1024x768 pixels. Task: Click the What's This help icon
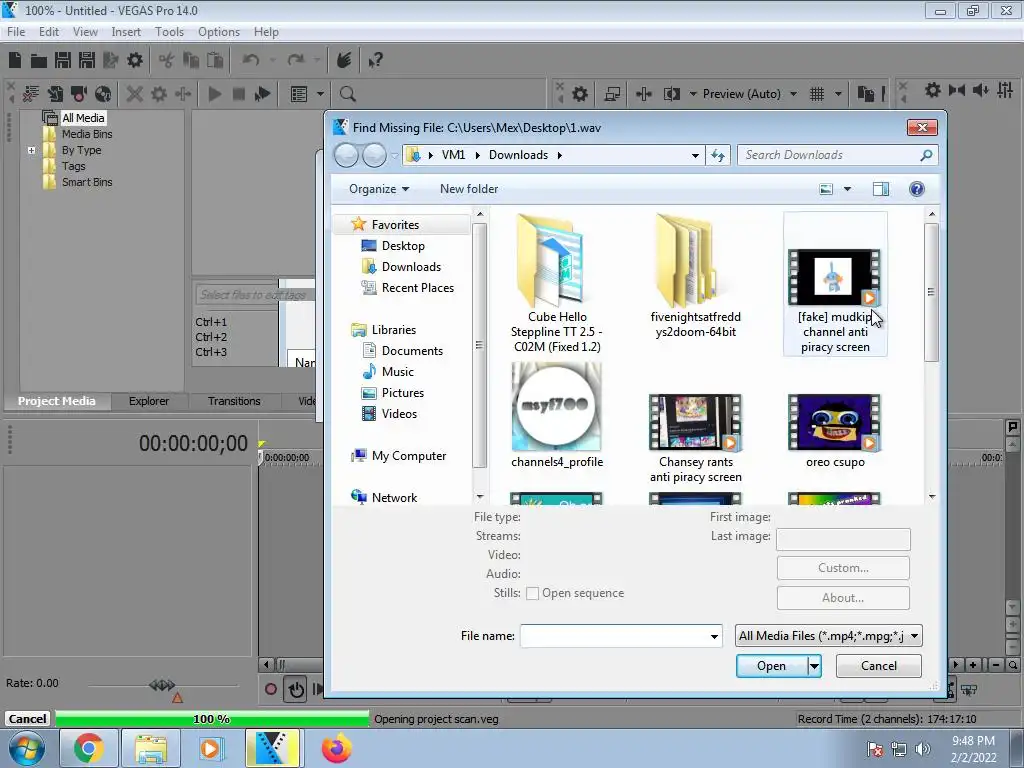(375, 61)
